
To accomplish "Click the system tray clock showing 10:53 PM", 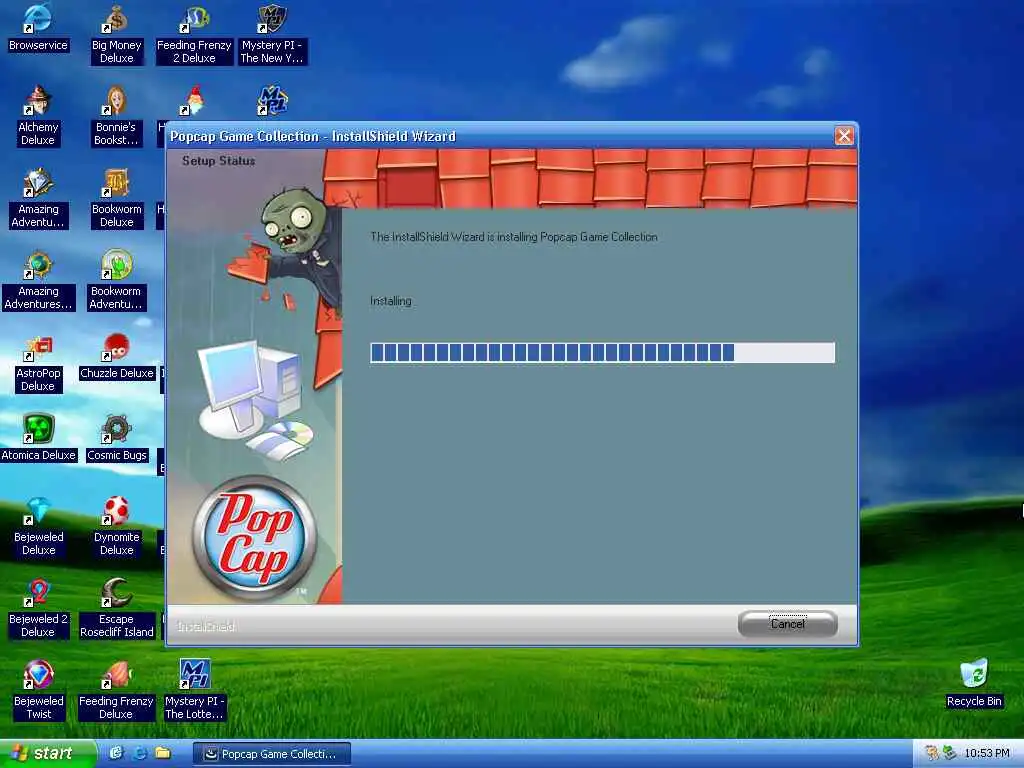I will click(987, 754).
